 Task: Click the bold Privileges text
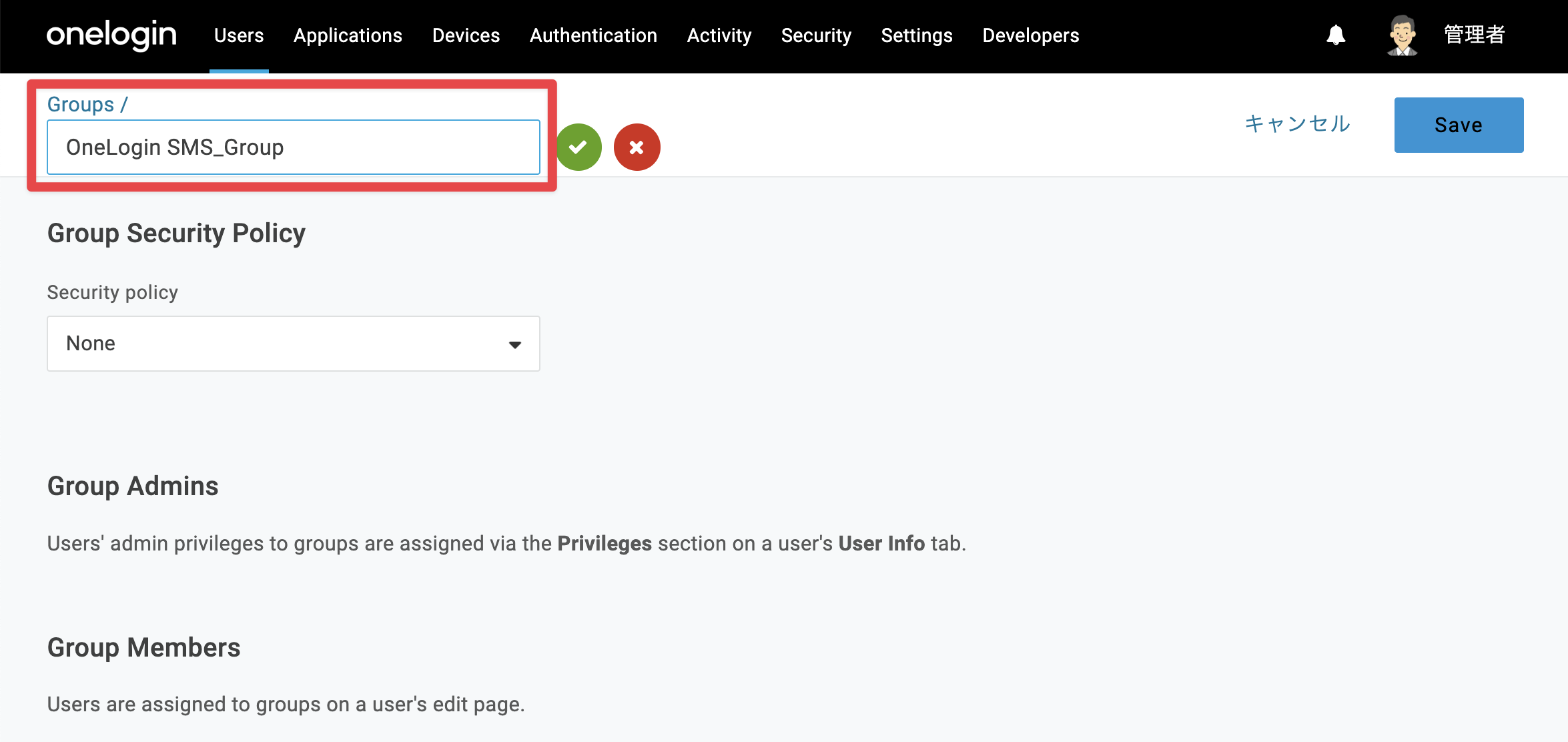605,544
